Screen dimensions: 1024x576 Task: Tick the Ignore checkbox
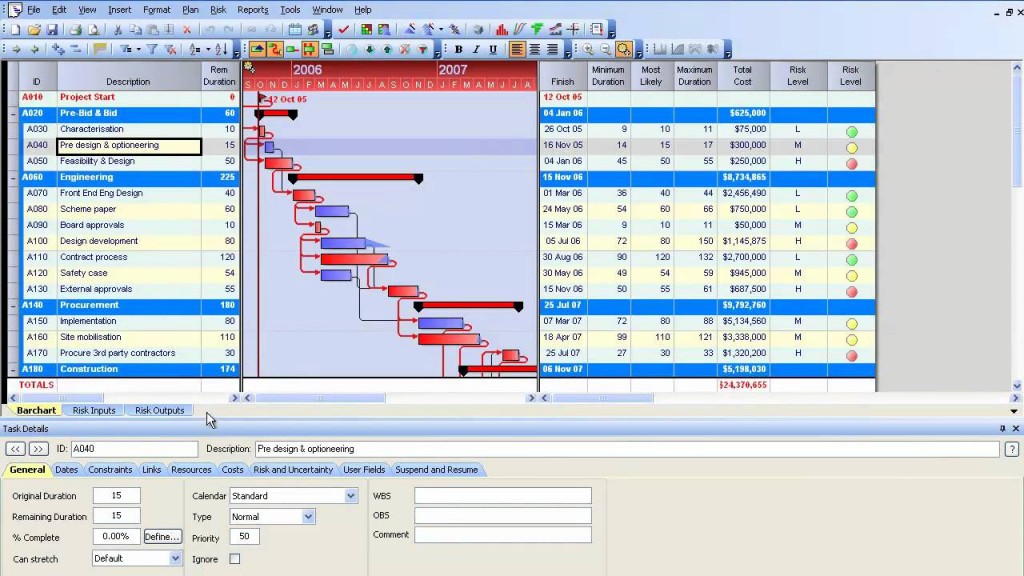[234, 559]
